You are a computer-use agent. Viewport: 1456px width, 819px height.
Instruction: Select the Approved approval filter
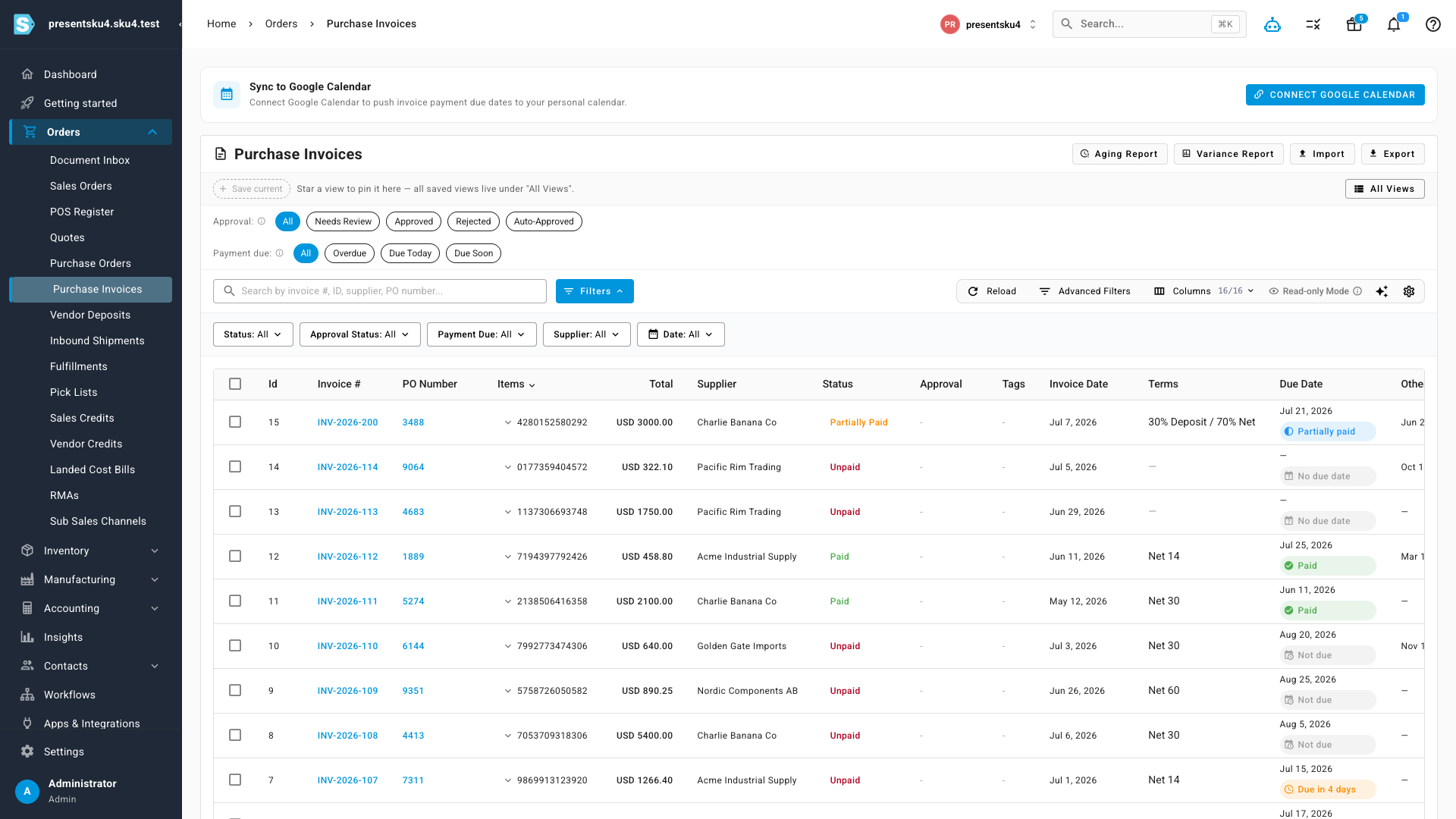pyautogui.click(x=414, y=221)
